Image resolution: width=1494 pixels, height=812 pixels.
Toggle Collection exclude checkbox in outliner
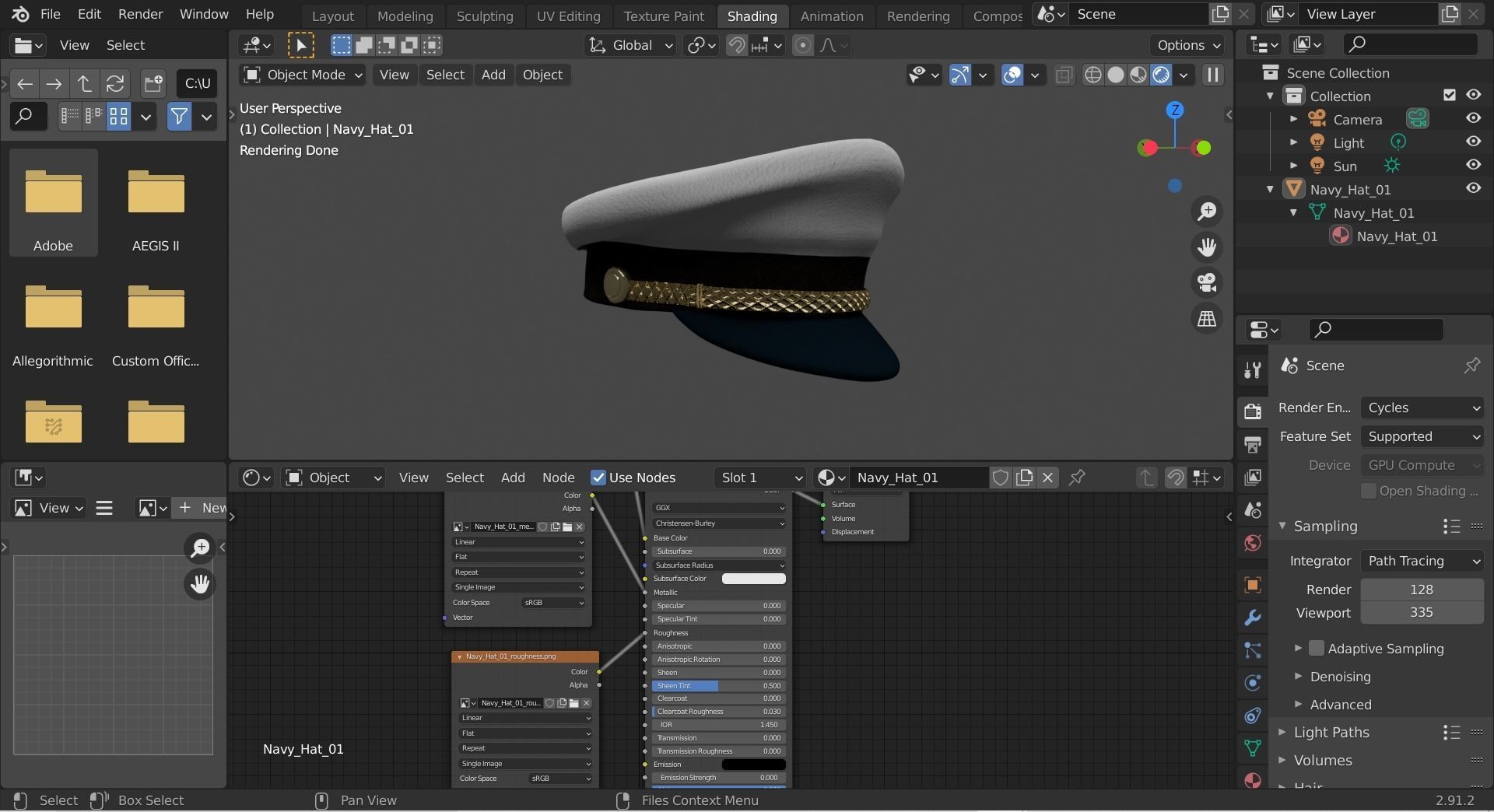(1449, 95)
